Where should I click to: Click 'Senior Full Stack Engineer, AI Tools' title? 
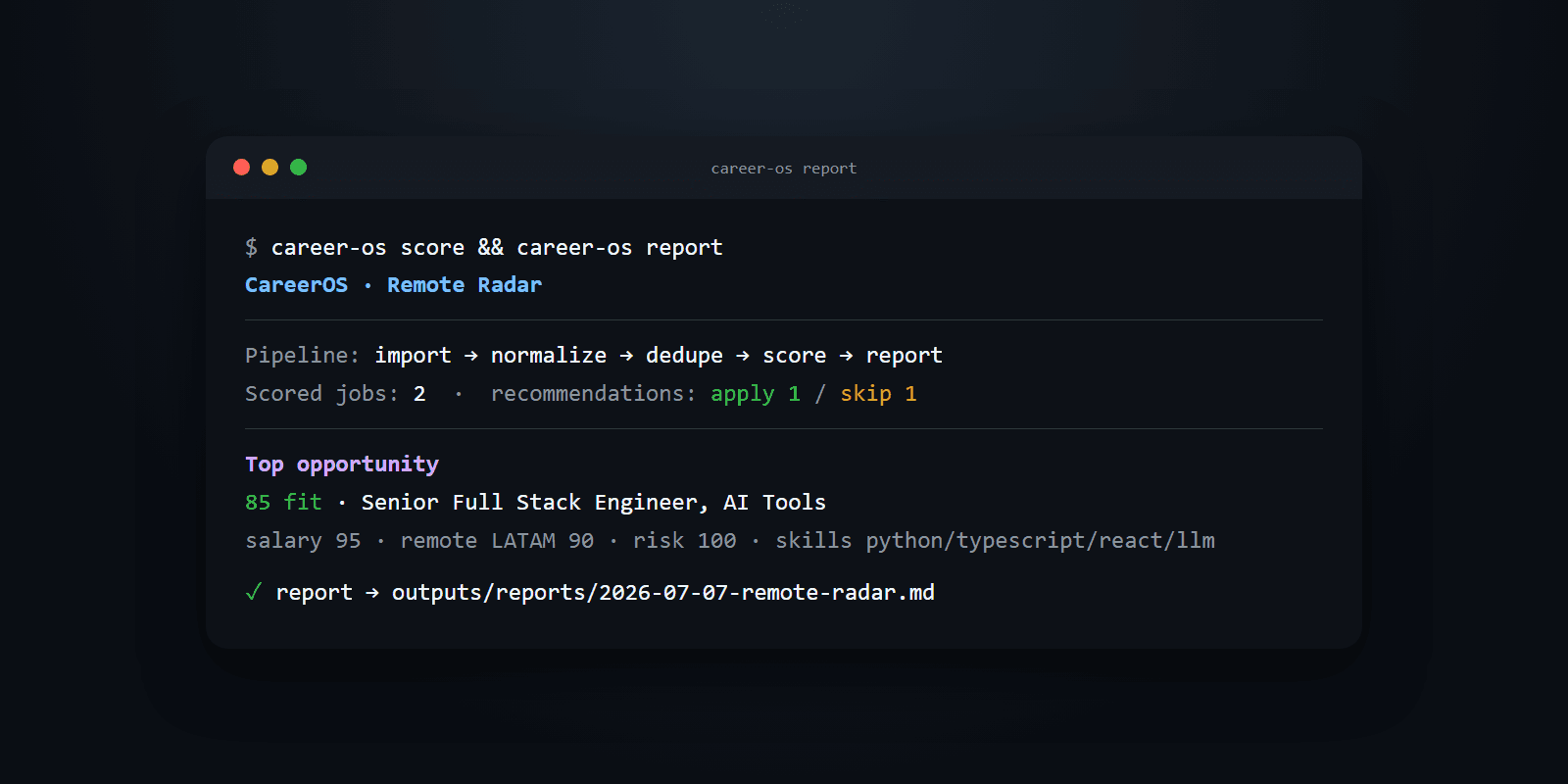tap(594, 503)
